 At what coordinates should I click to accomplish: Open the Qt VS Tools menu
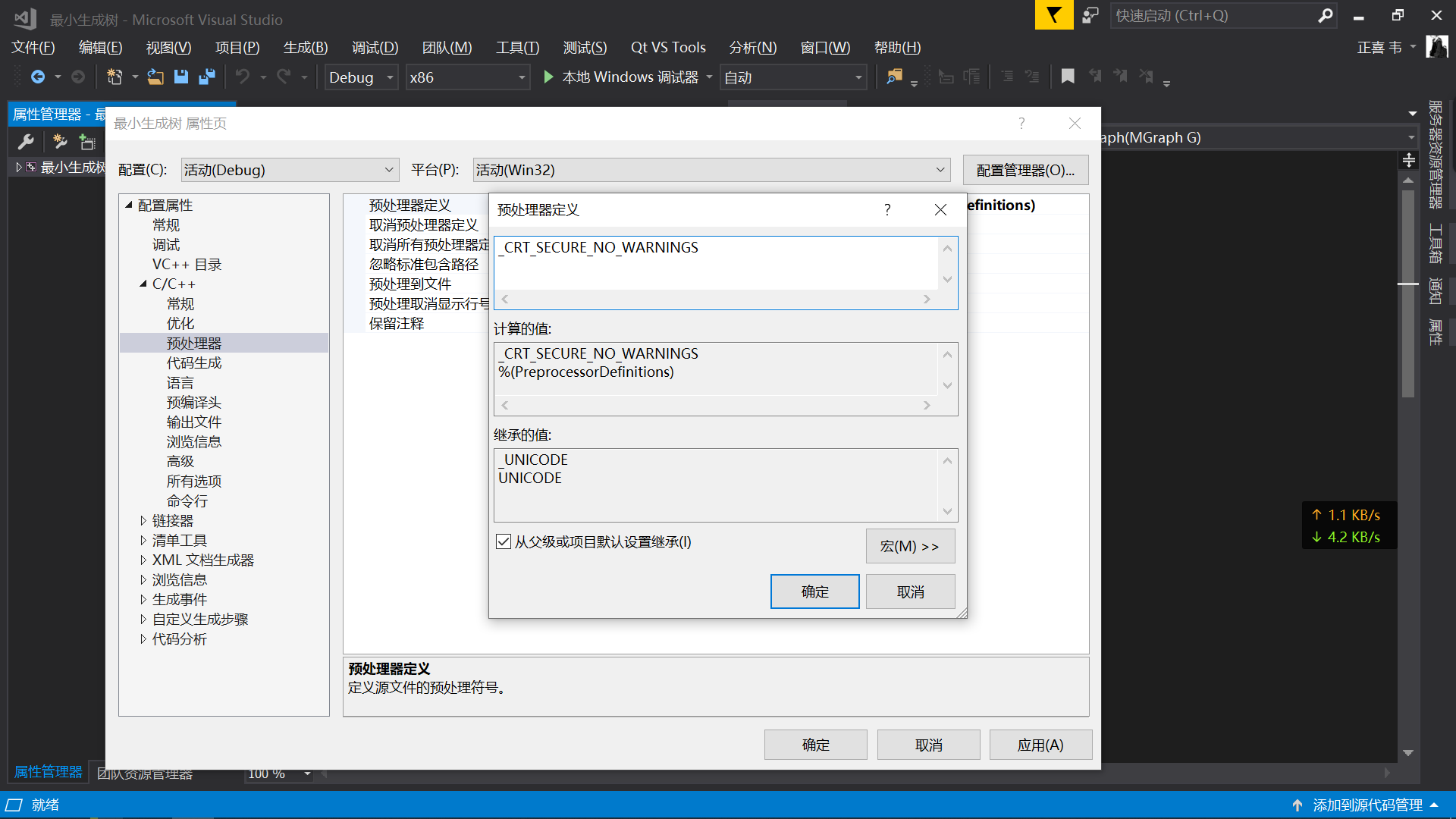668,47
